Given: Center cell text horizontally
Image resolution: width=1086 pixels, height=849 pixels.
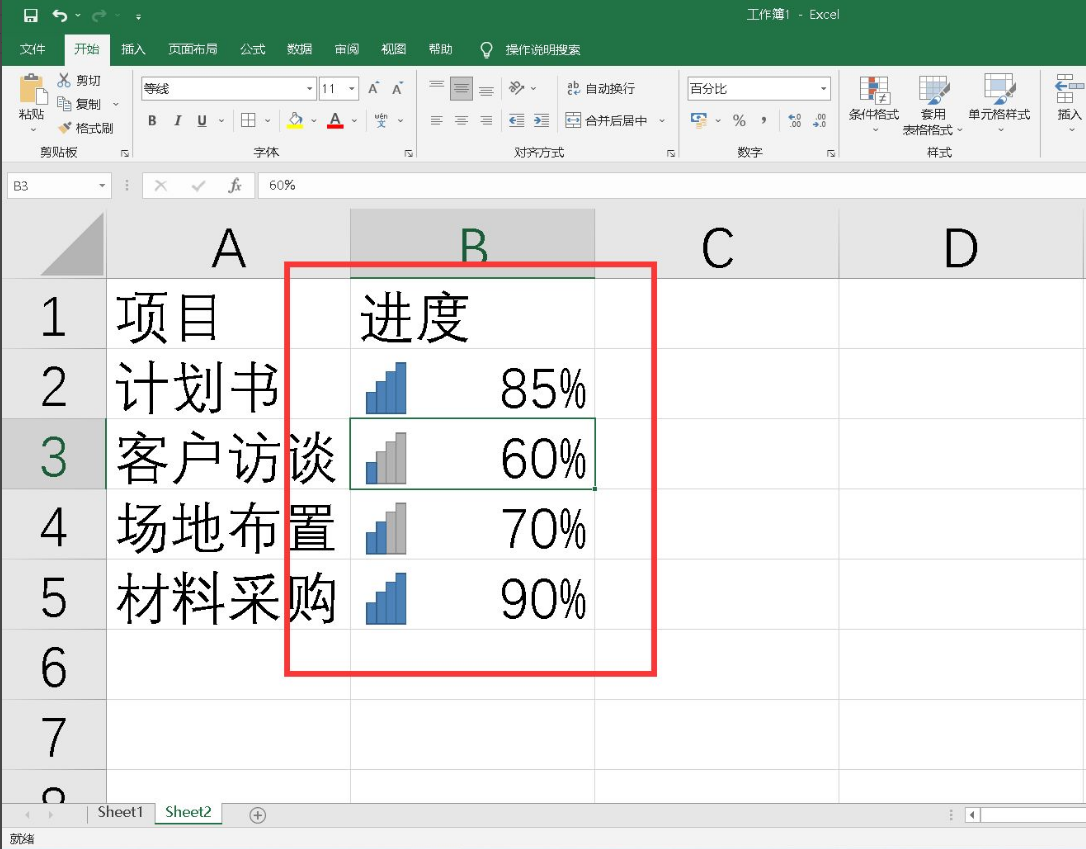Looking at the screenshot, I should click(x=461, y=120).
